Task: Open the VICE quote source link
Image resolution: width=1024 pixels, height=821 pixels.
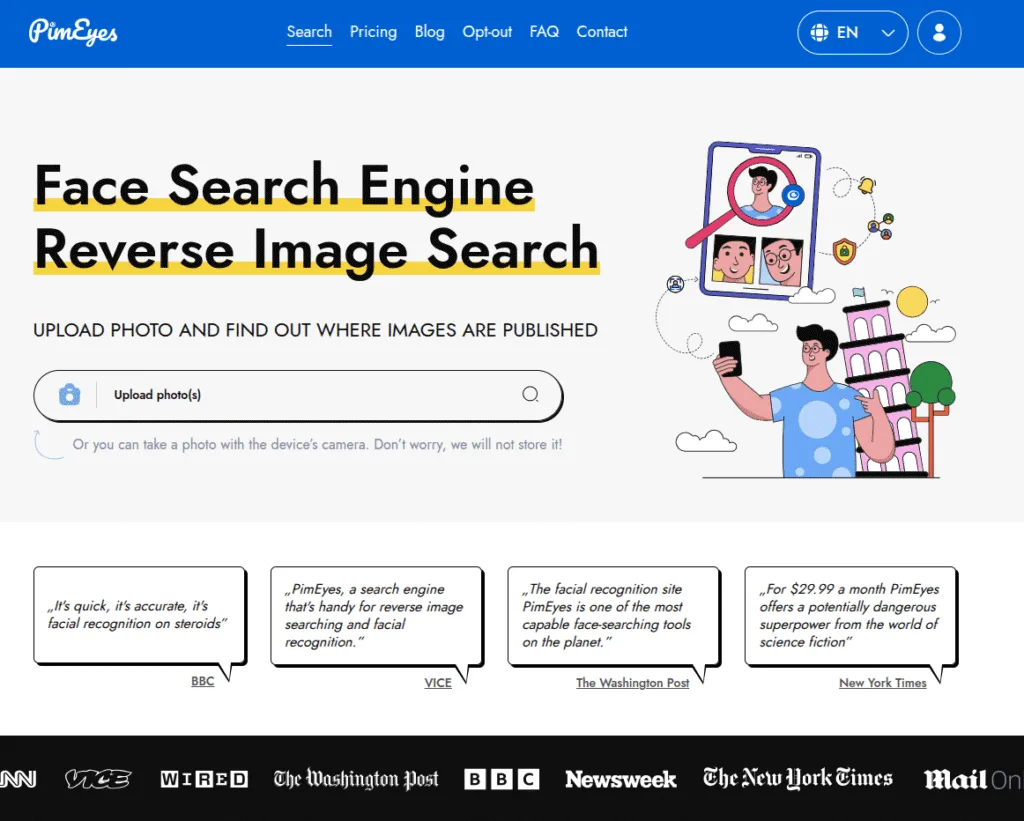Action: (438, 683)
